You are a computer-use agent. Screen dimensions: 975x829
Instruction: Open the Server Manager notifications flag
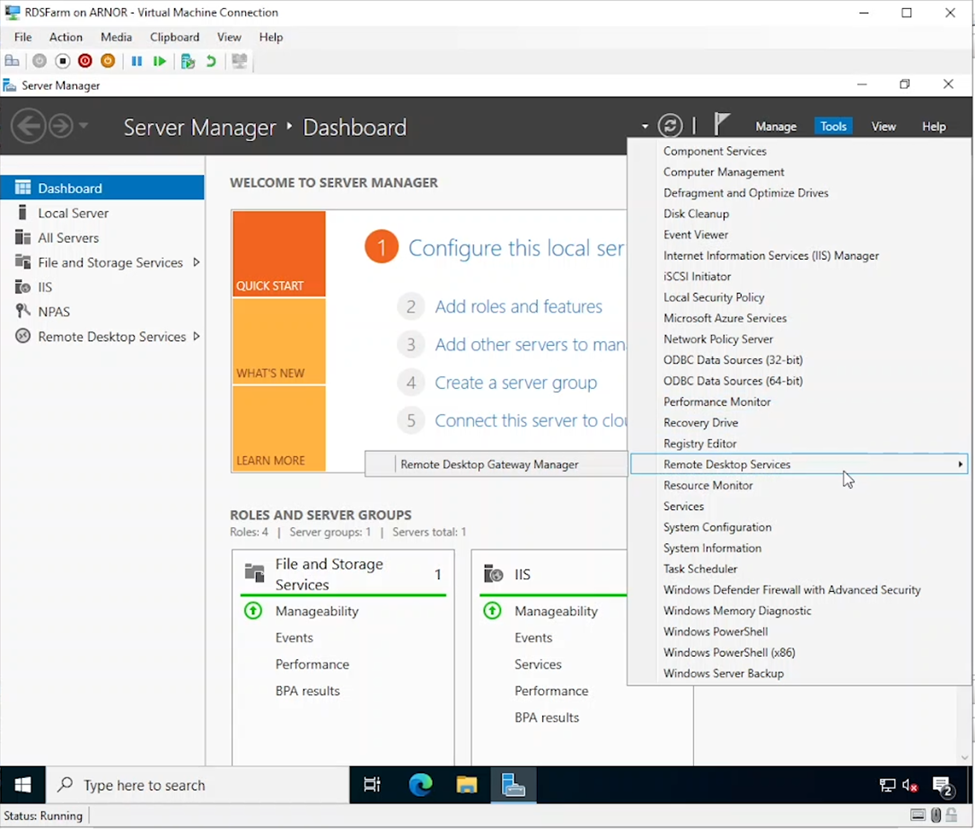[x=722, y=123]
